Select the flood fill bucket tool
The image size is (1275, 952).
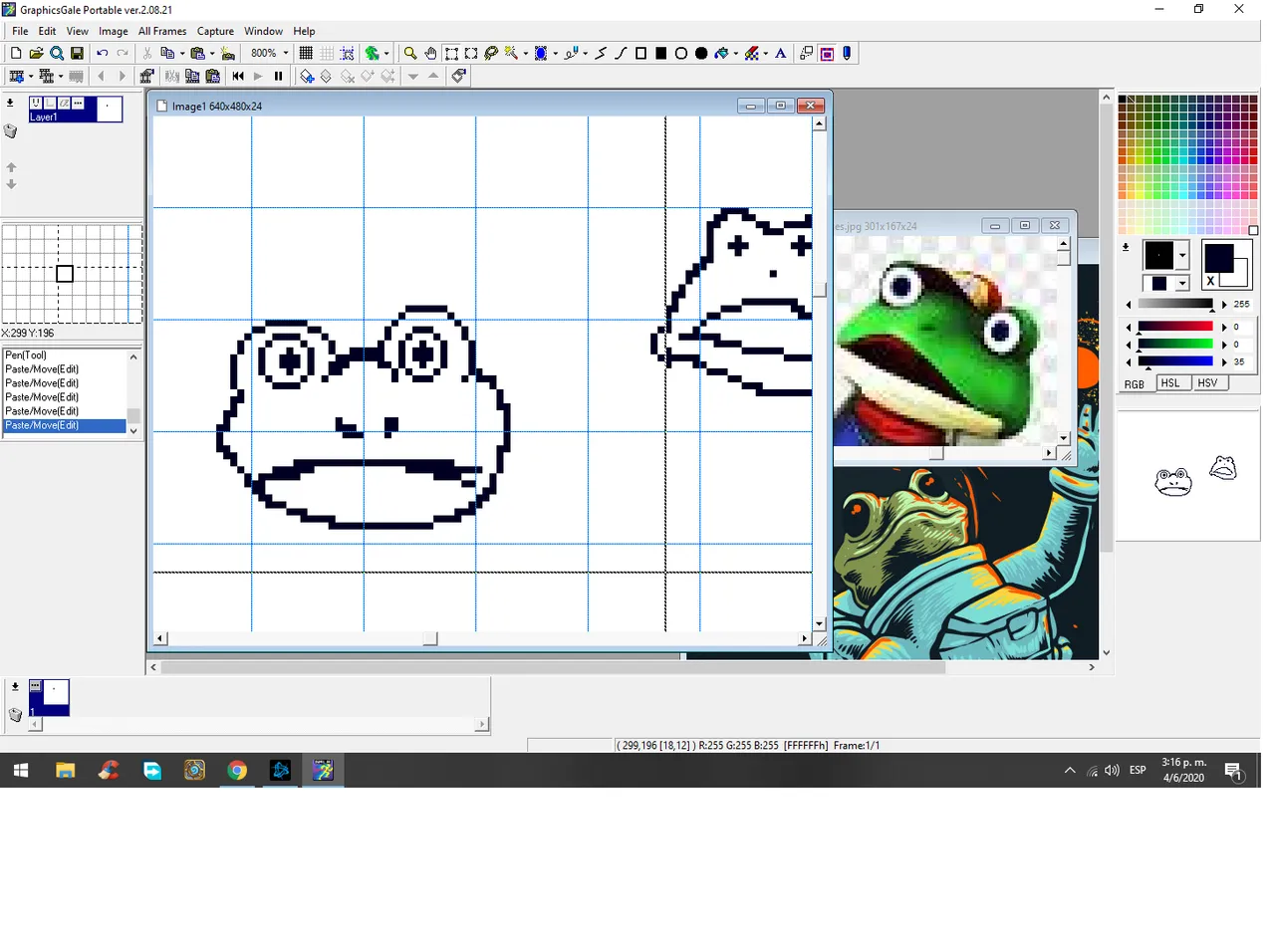coord(721,54)
